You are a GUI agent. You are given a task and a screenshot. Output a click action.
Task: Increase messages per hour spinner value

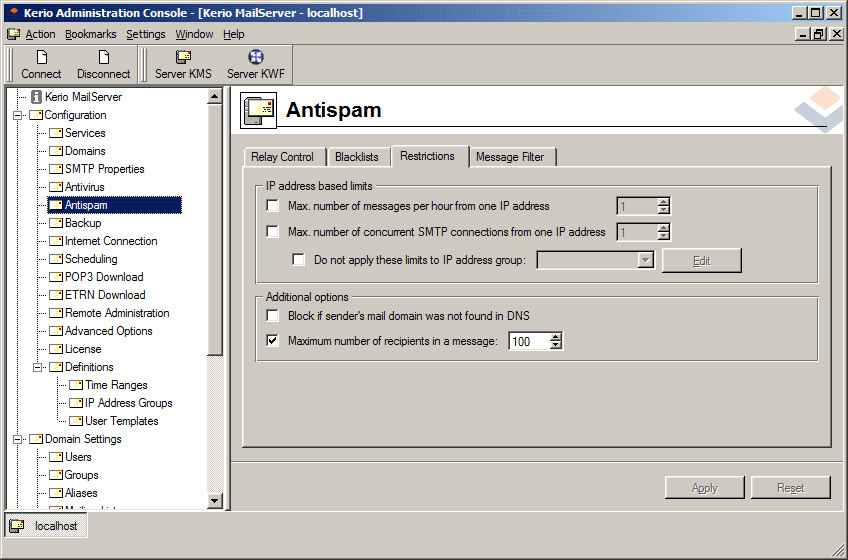tap(664, 202)
